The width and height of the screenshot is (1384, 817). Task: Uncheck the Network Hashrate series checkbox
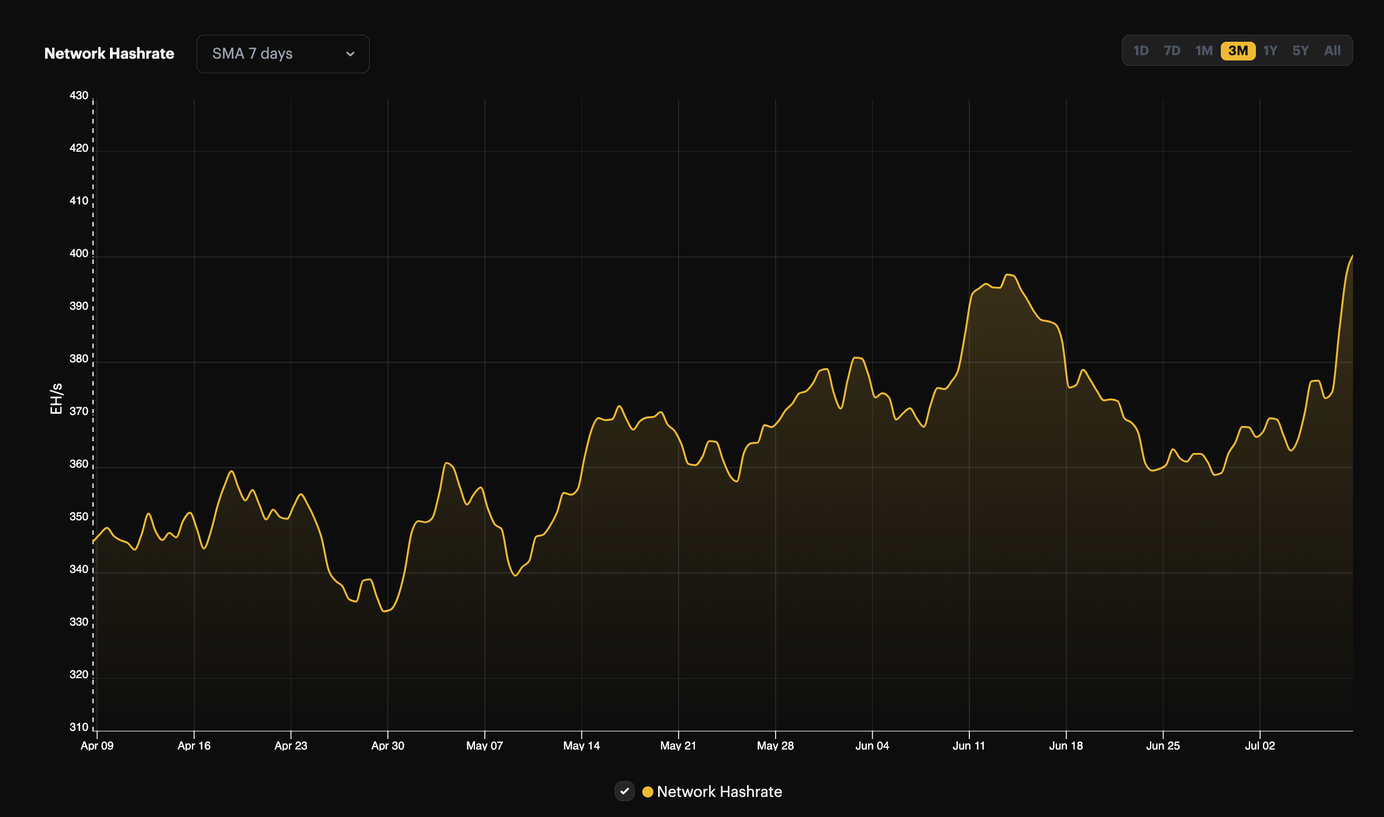point(625,791)
